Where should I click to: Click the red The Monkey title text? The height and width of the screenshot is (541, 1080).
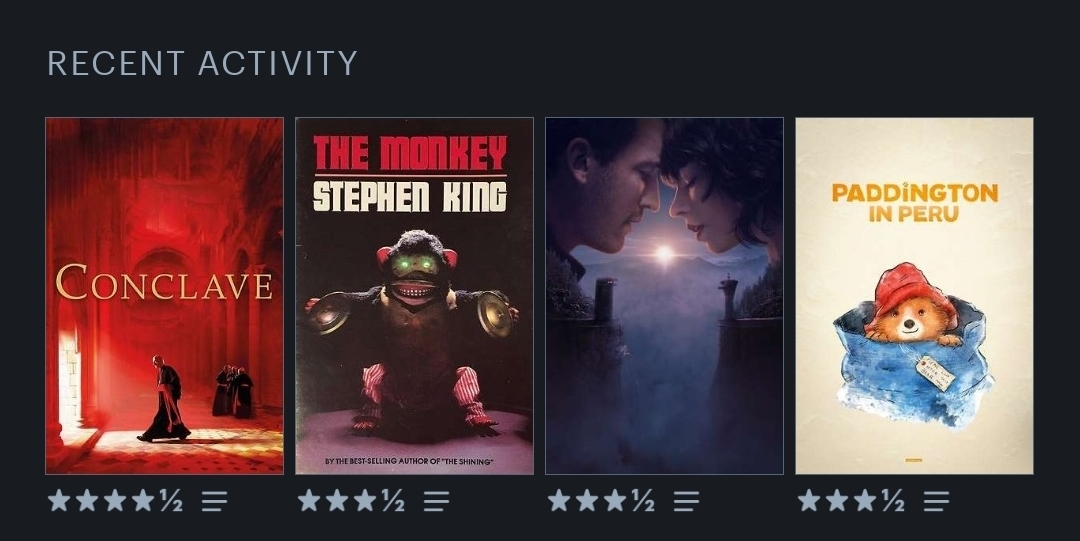(x=410, y=153)
